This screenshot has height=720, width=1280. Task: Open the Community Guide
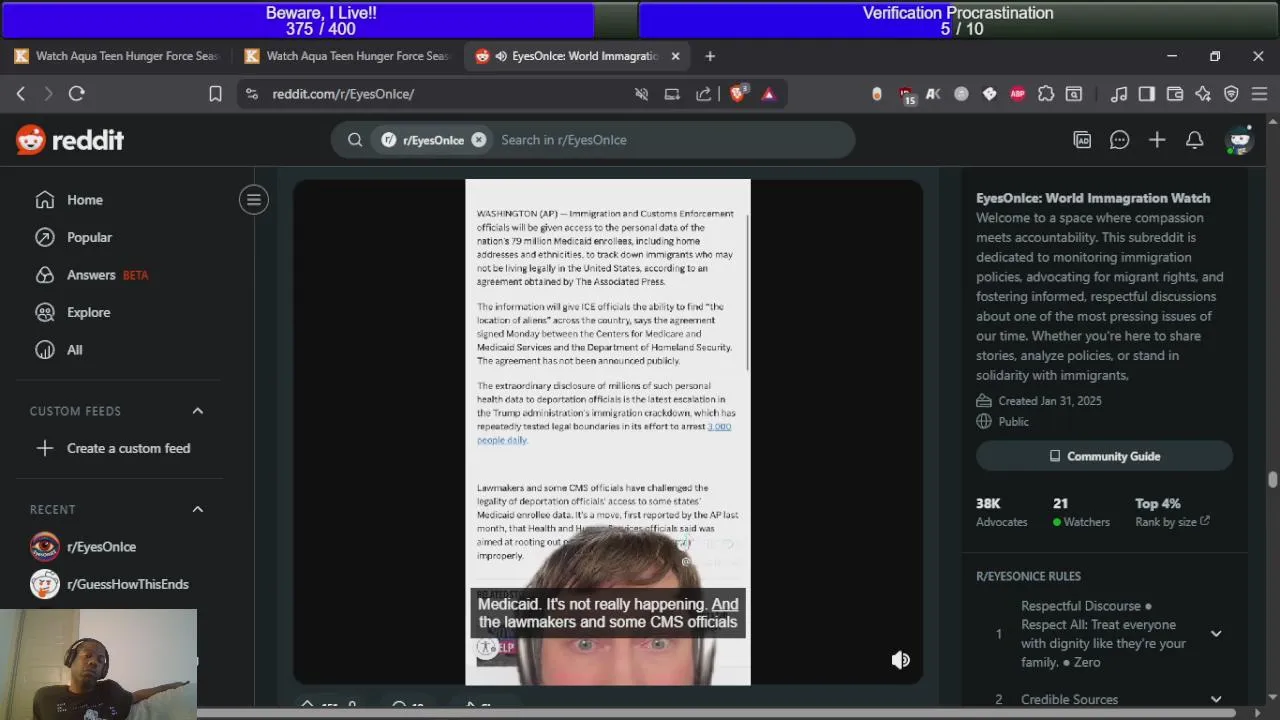(1104, 456)
